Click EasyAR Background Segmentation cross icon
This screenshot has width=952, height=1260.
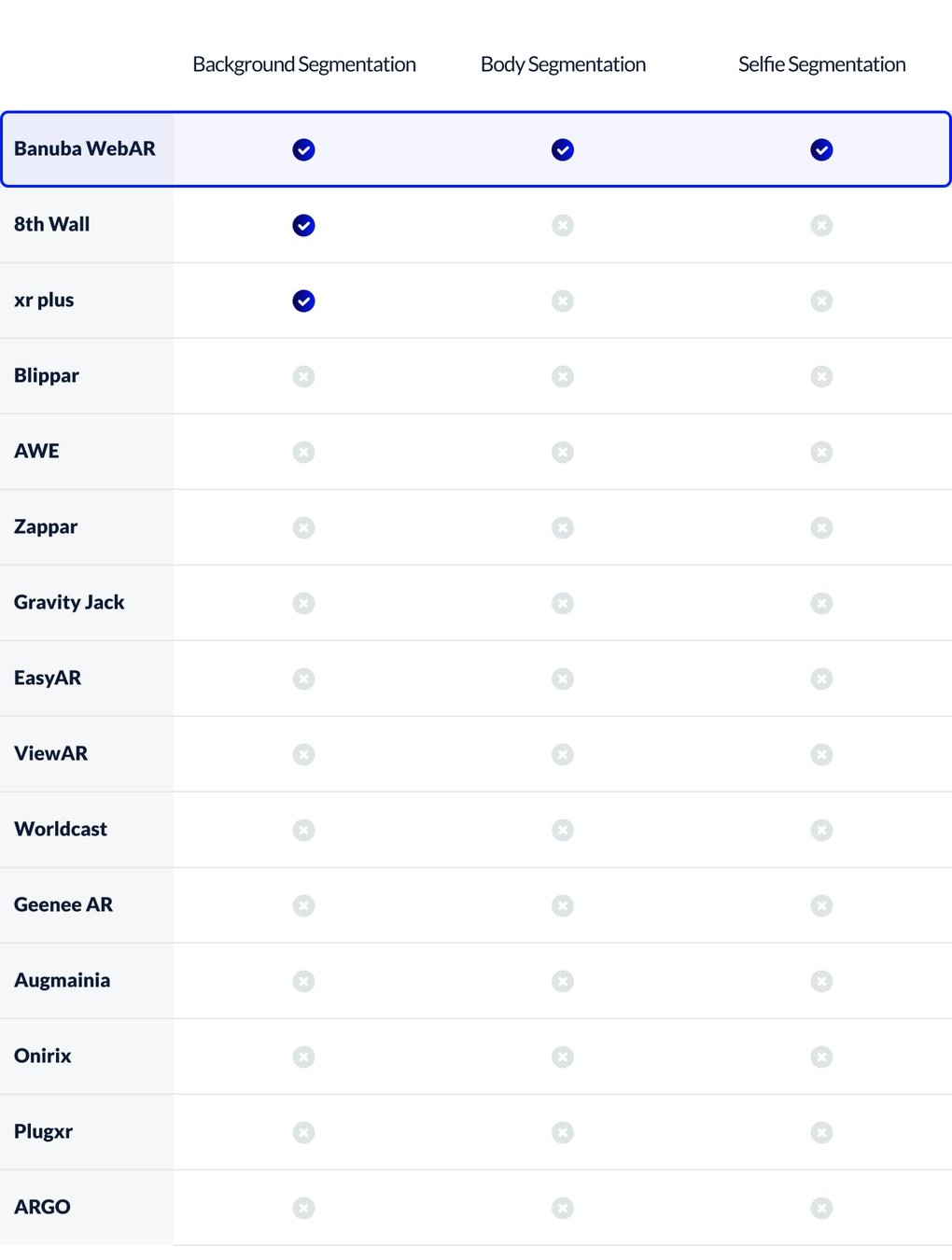(303, 679)
